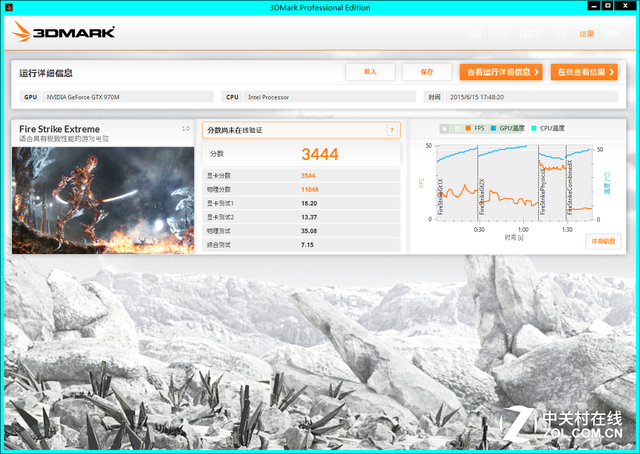
Task: Toggle the gray switch left of FPS legend
Action: (x=444, y=129)
